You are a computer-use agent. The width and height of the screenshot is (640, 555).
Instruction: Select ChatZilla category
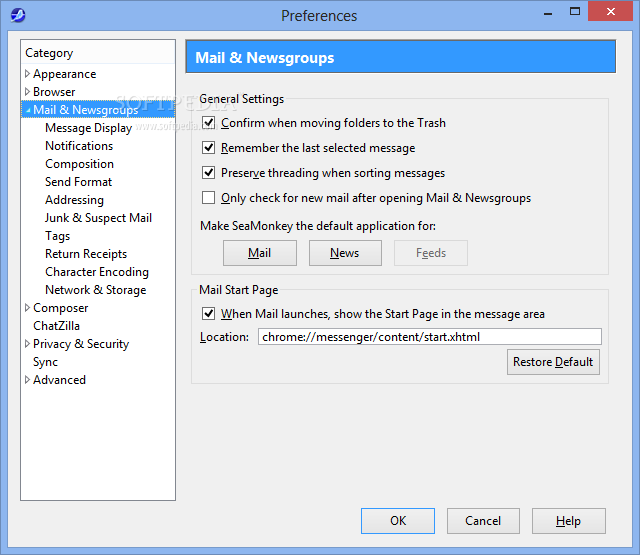click(56, 326)
